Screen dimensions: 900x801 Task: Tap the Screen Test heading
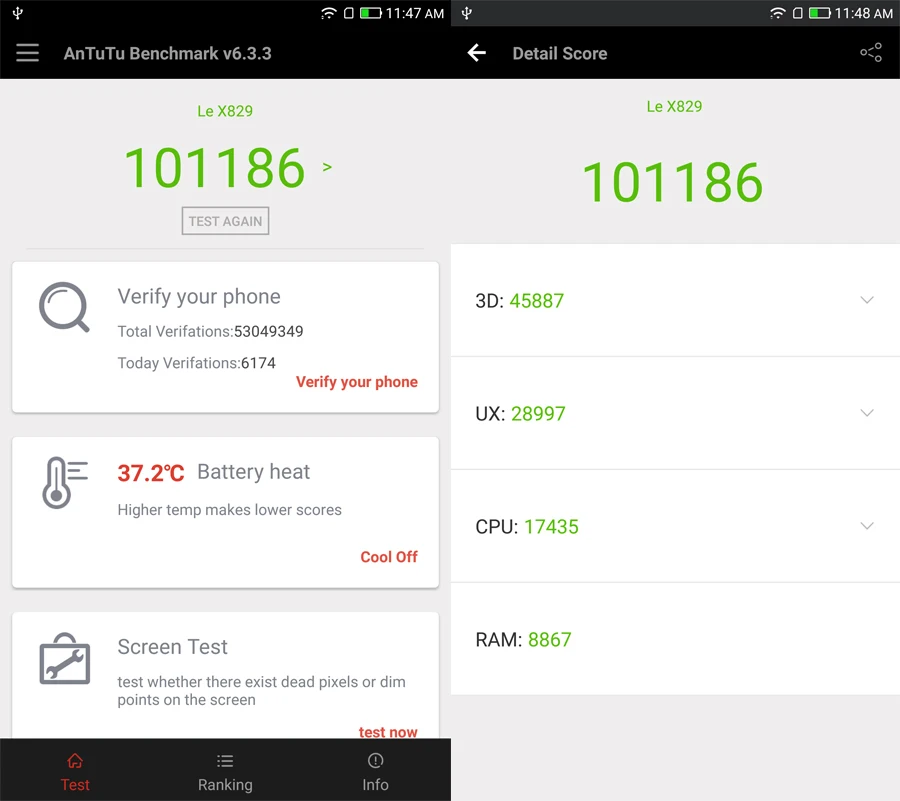point(172,647)
